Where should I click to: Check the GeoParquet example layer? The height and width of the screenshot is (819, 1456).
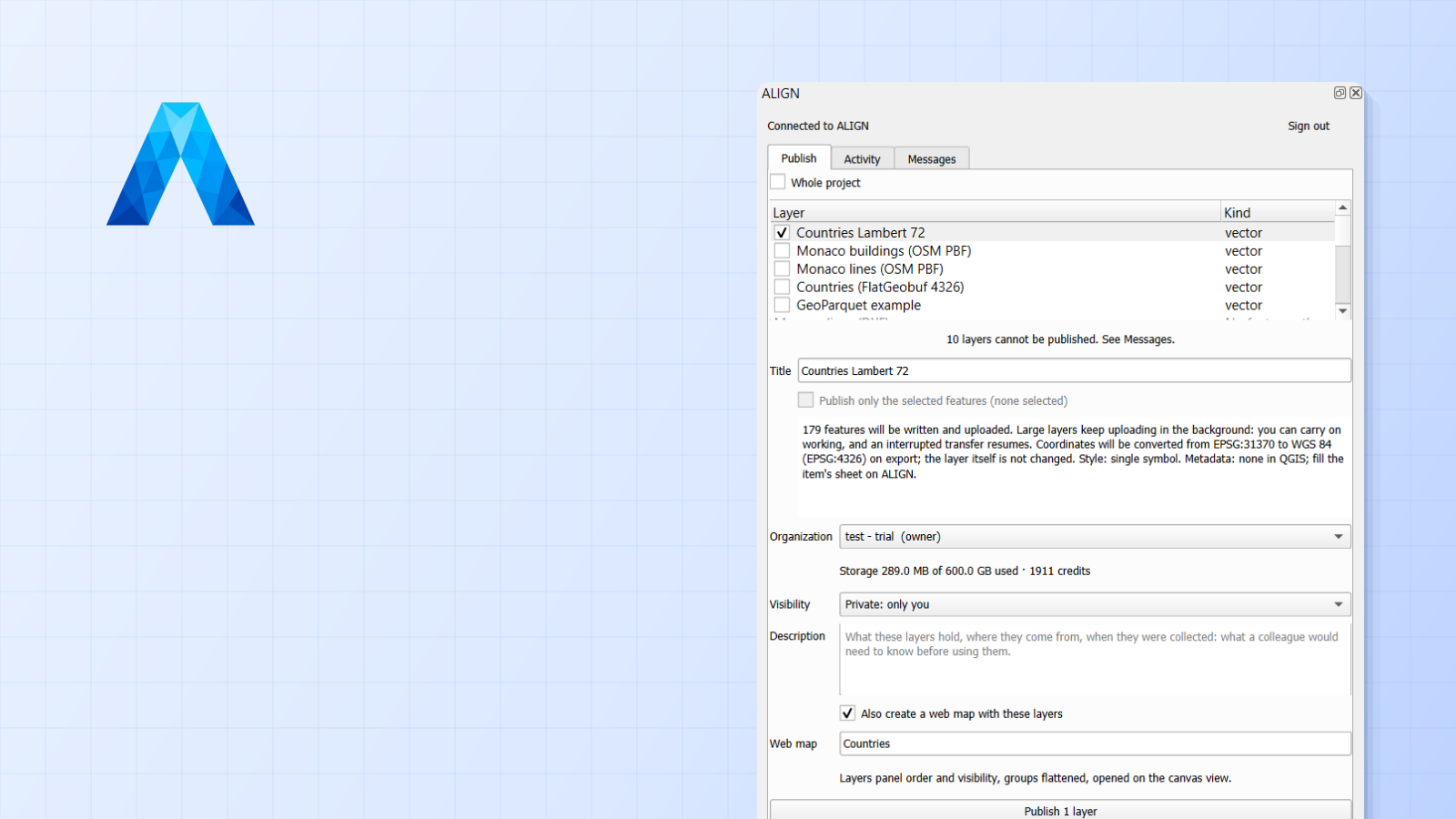pyautogui.click(x=782, y=306)
